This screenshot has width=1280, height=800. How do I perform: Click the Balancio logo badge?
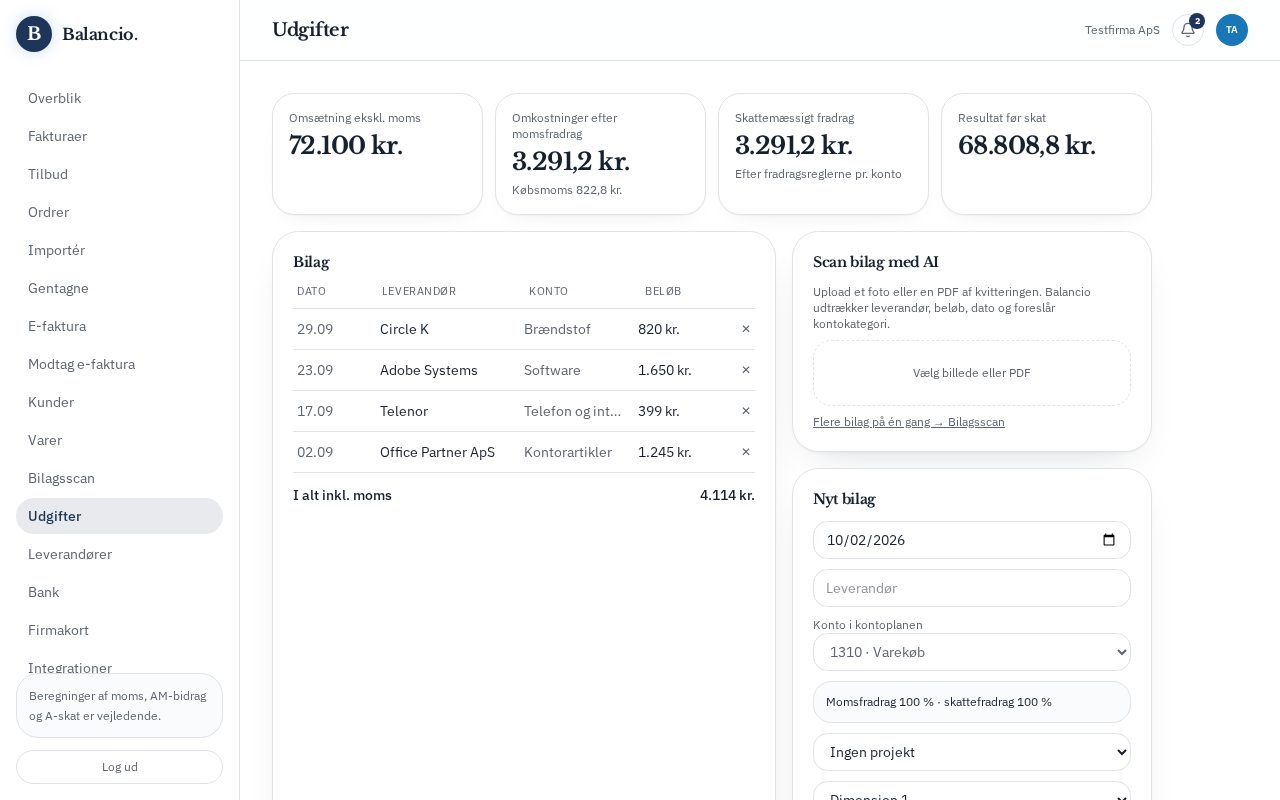[34, 34]
